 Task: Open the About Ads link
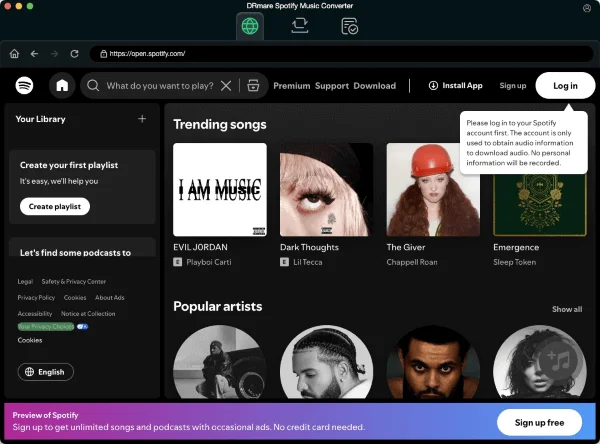[110, 297]
